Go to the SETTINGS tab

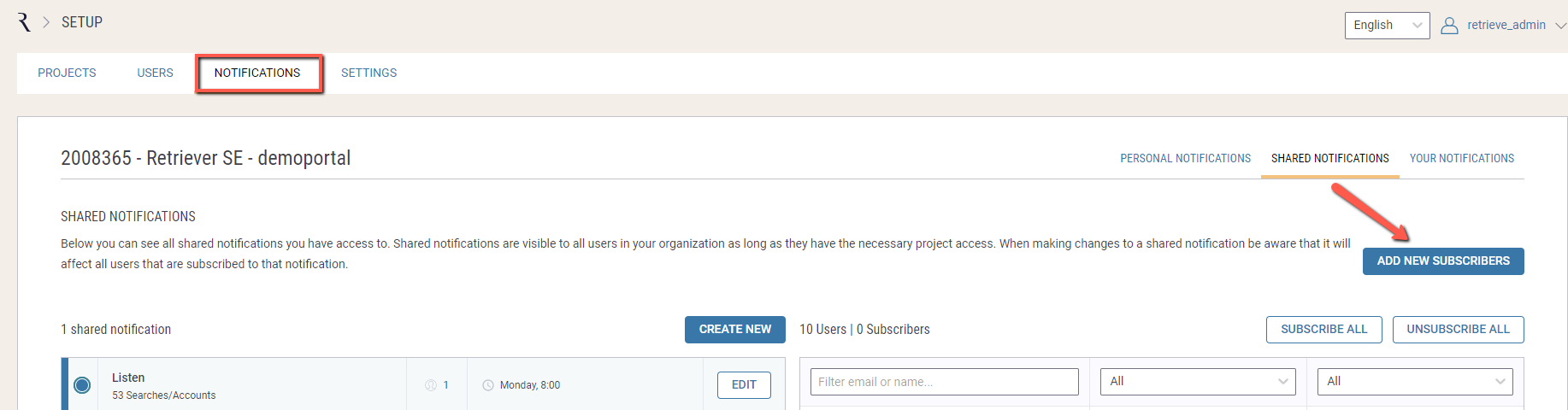tap(368, 73)
